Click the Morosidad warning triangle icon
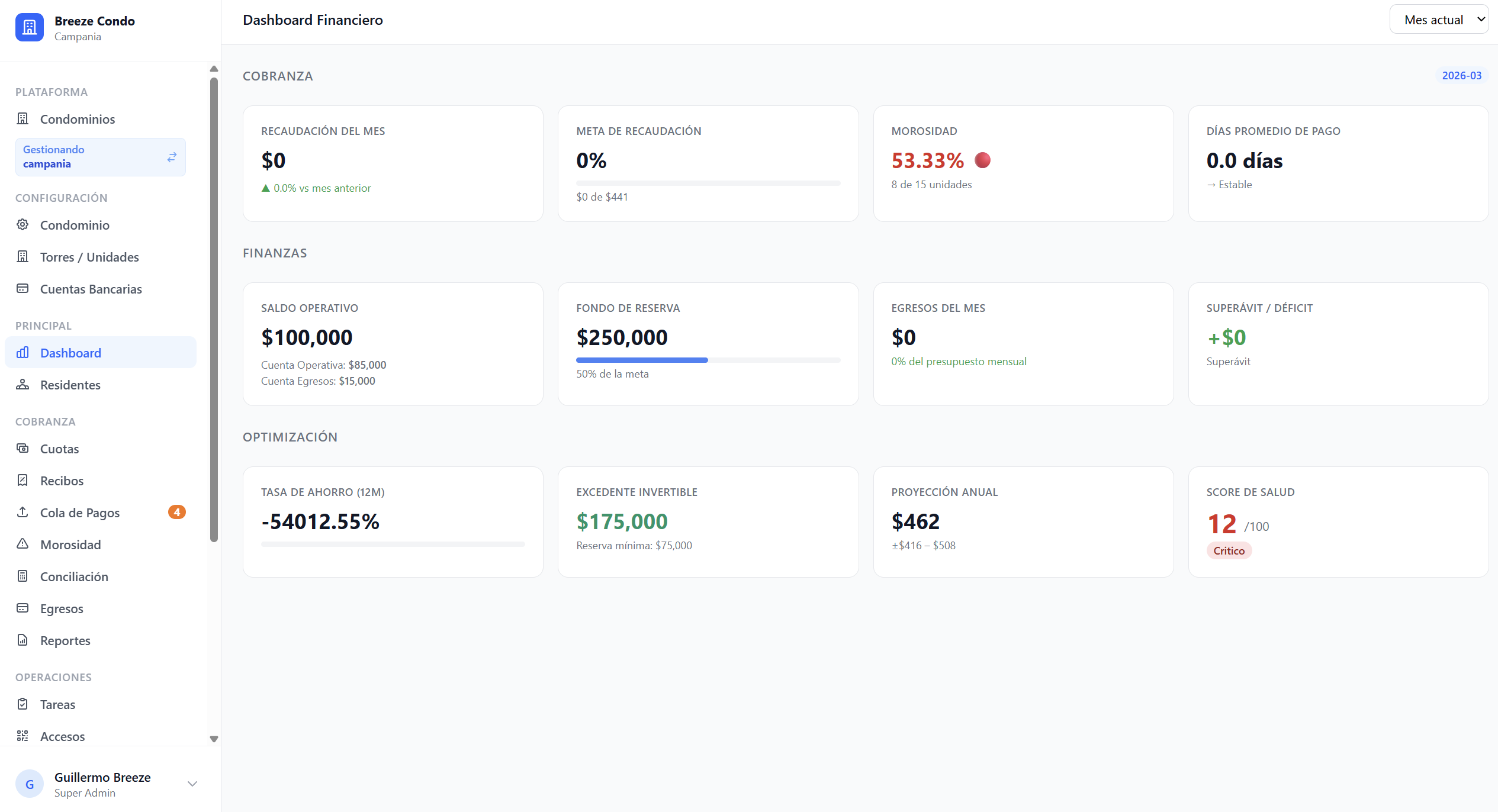 point(22,544)
